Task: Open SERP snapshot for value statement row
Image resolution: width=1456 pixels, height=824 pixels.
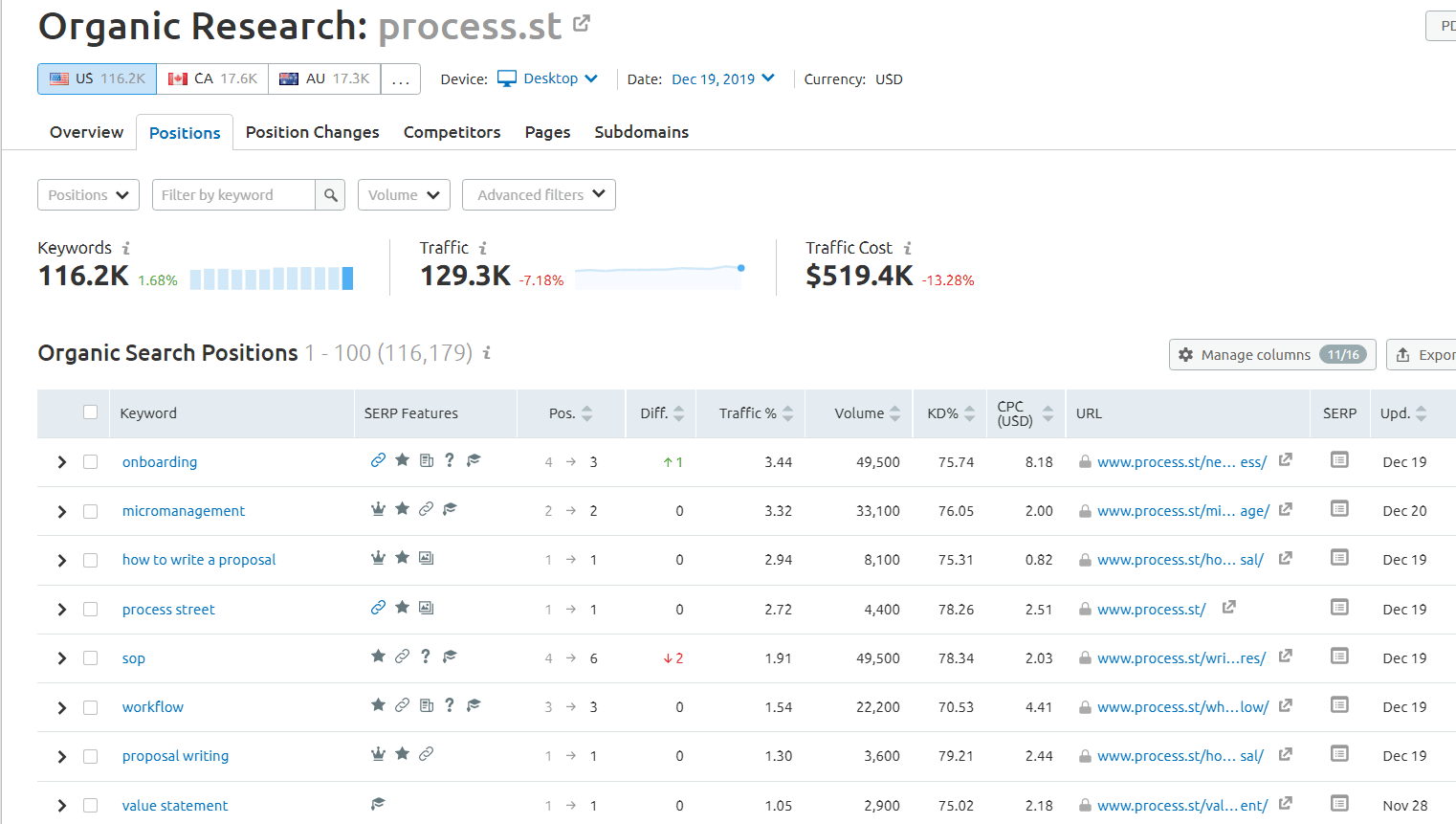Action: point(1339,804)
